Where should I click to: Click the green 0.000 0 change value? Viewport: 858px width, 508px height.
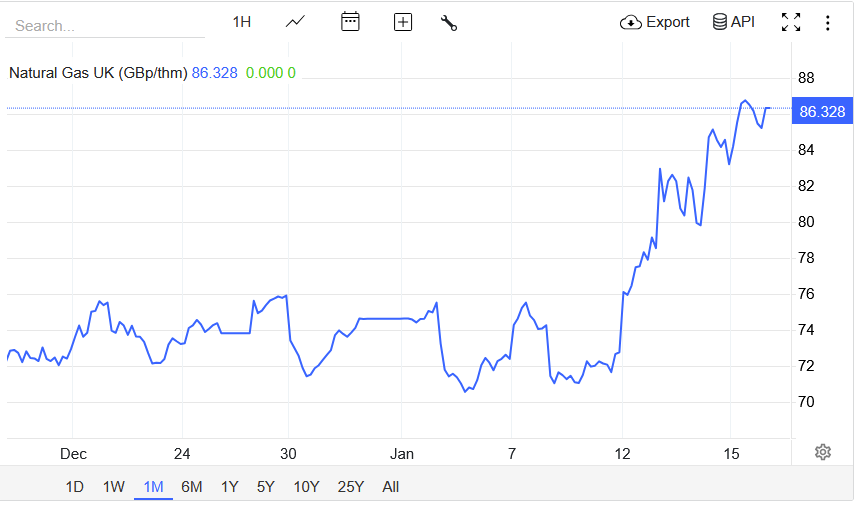[270, 73]
